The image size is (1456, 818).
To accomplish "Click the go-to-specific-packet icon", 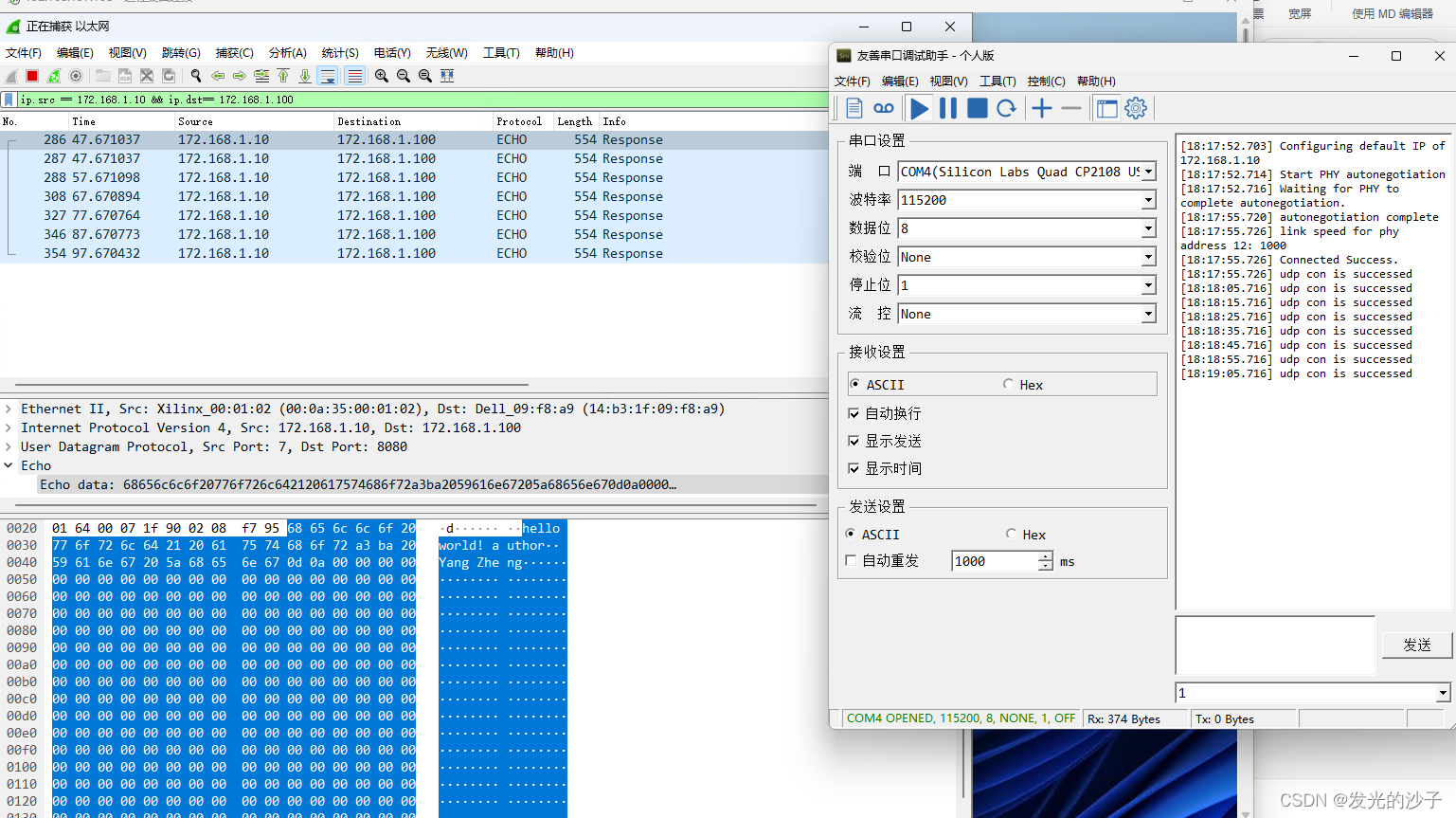I will pos(261,76).
